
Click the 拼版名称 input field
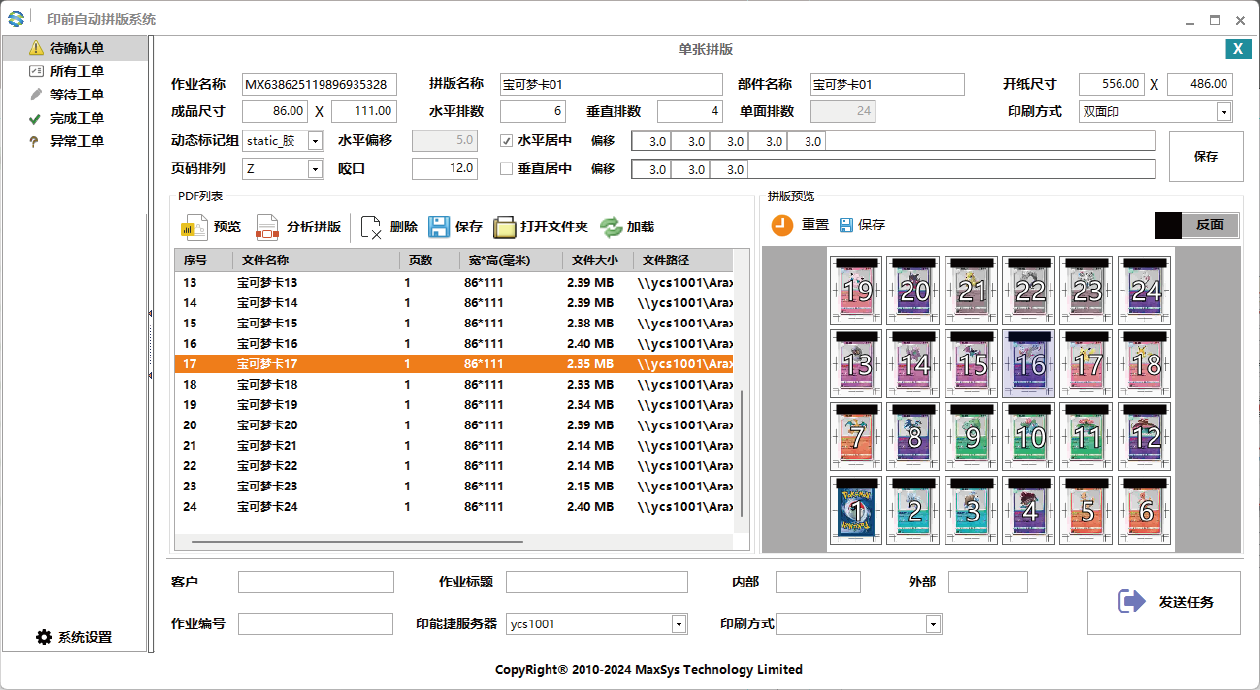611,85
